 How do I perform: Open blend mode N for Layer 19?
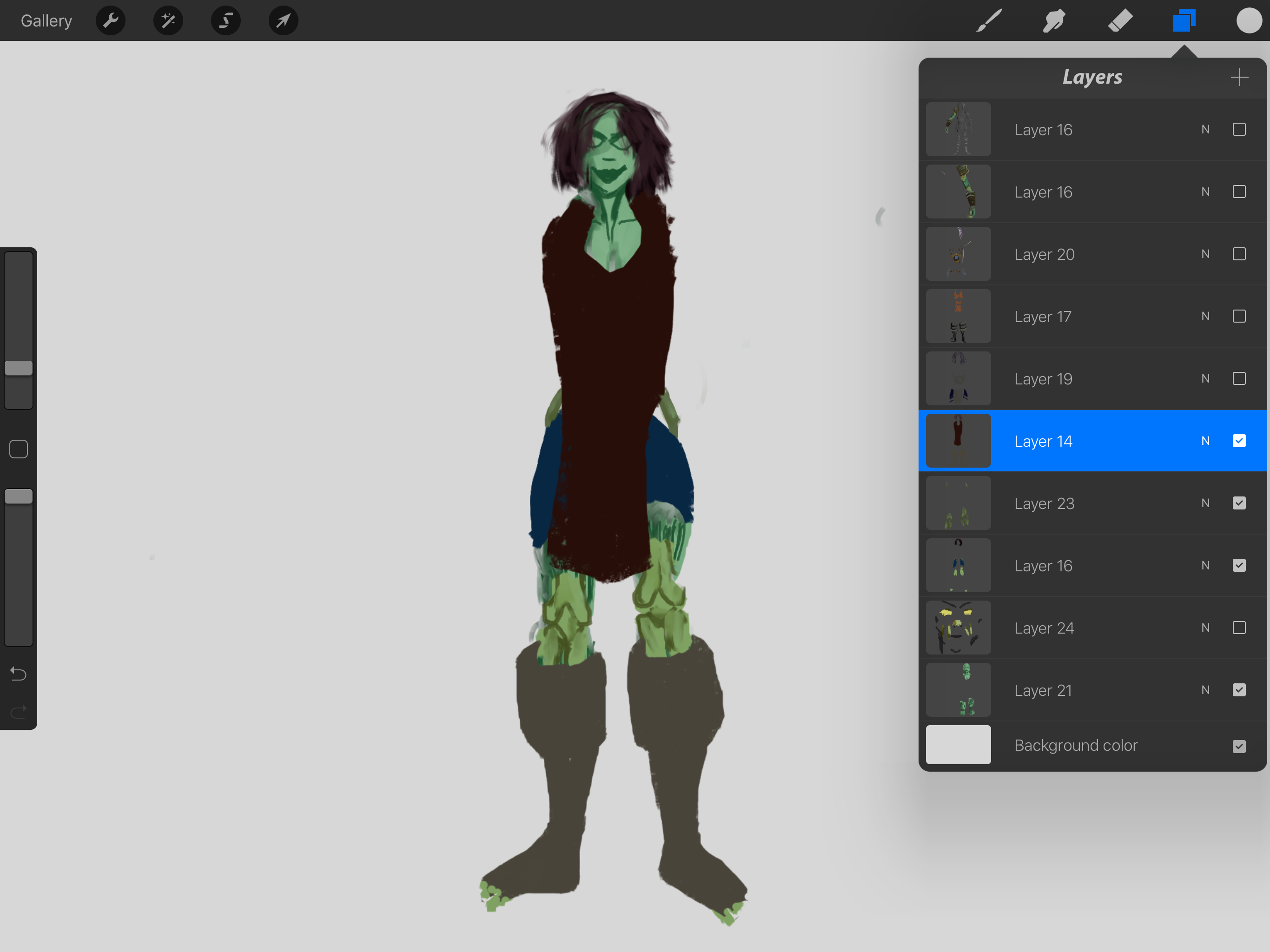tap(1205, 378)
